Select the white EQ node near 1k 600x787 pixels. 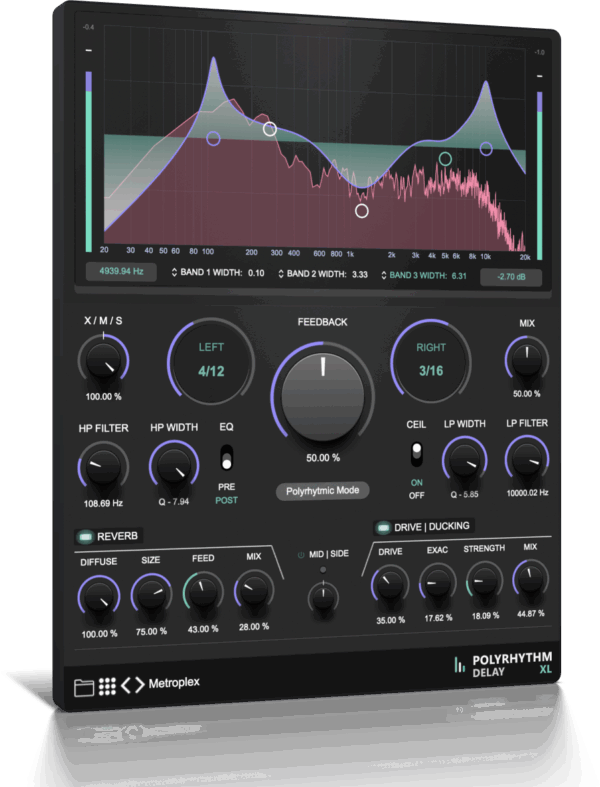(x=362, y=211)
